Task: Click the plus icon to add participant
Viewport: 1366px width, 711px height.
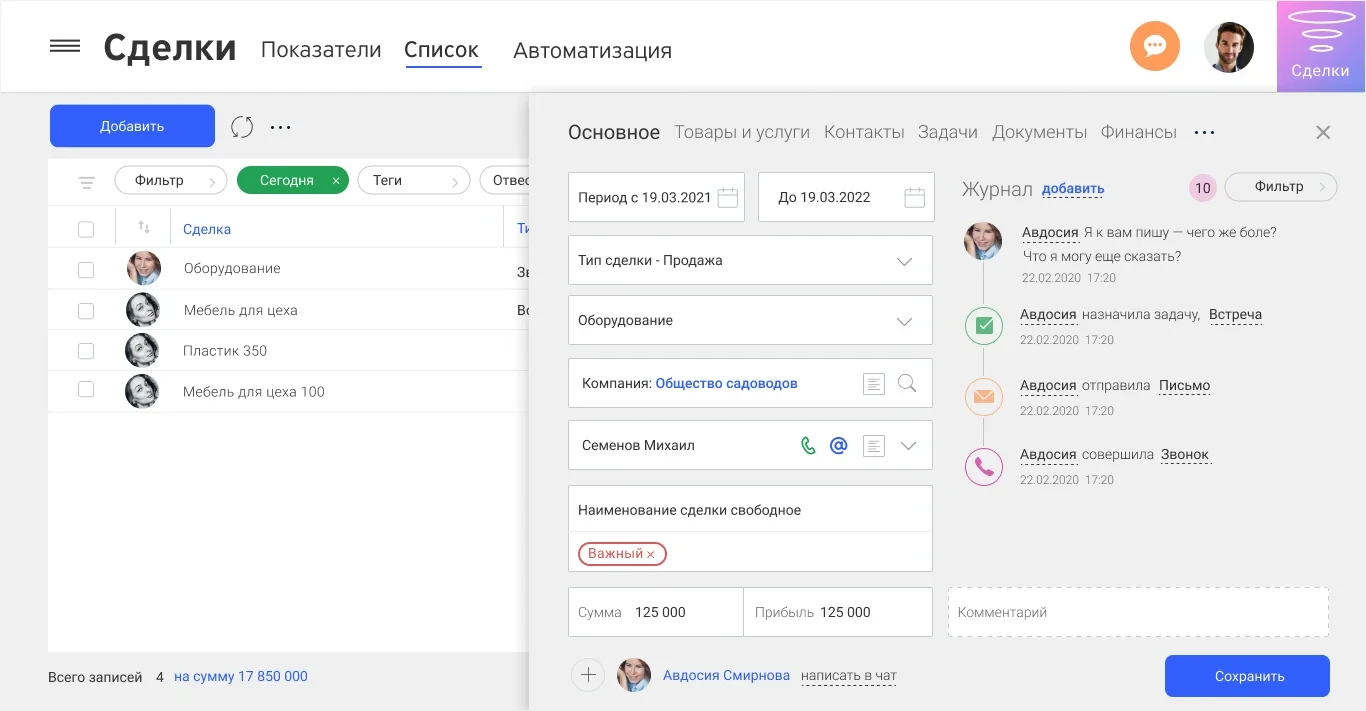Action: point(588,676)
